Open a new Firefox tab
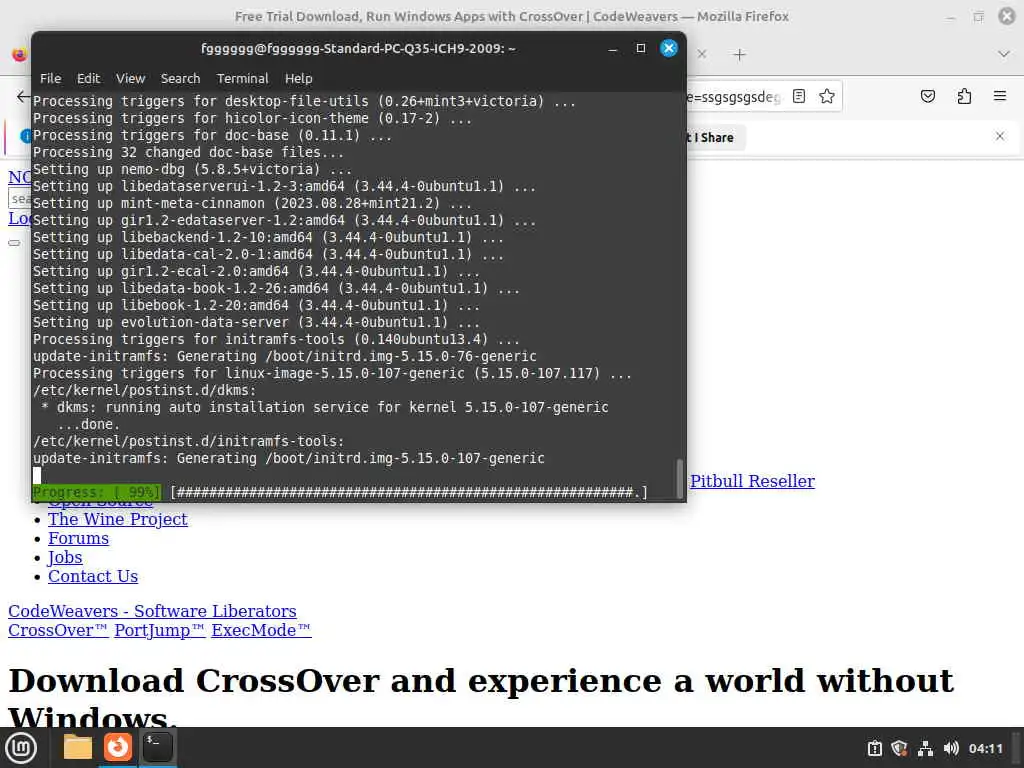This screenshot has height=768, width=1024. pyautogui.click(x=739, y=55)
